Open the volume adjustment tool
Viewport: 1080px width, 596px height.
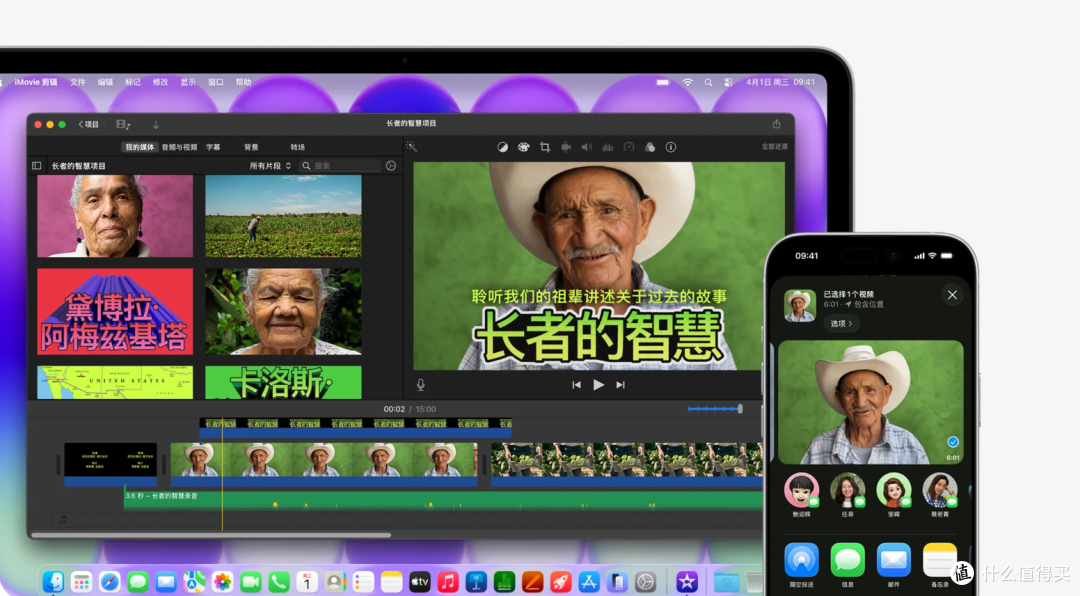point(587,147)
